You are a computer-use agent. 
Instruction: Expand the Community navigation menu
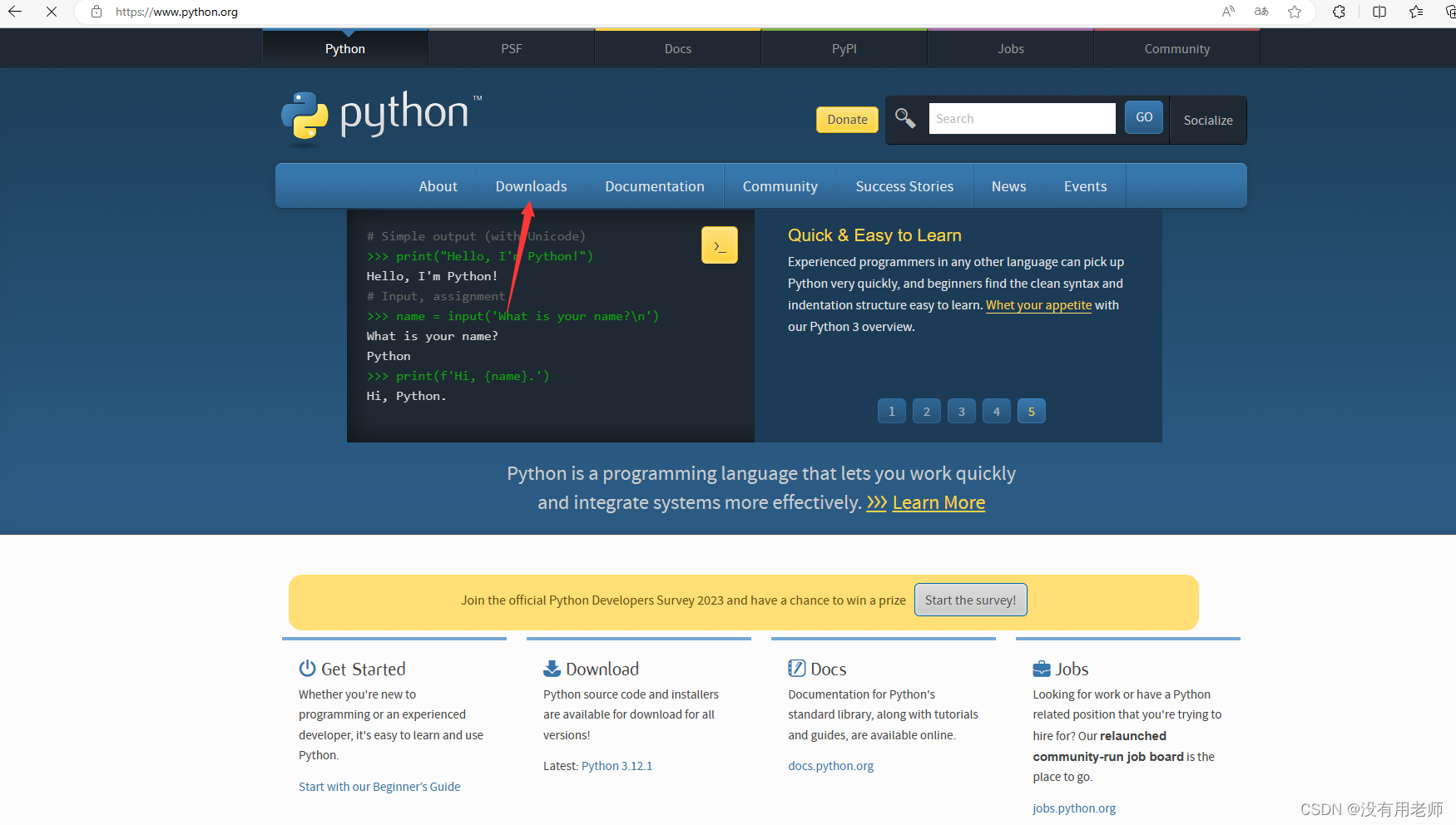pos(780,185)
